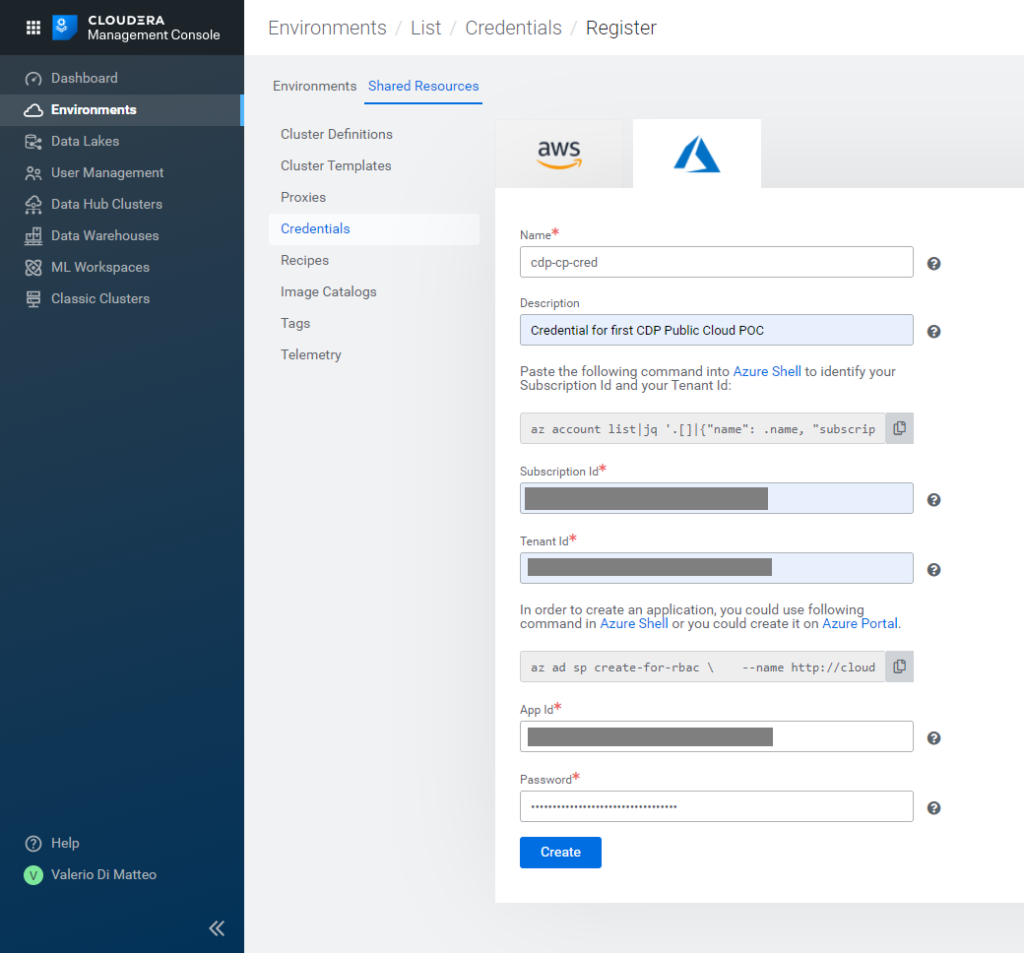Screen dimensions: 1024x953
Task: Click the Cloudera Management Console logo
Action: 136,27
